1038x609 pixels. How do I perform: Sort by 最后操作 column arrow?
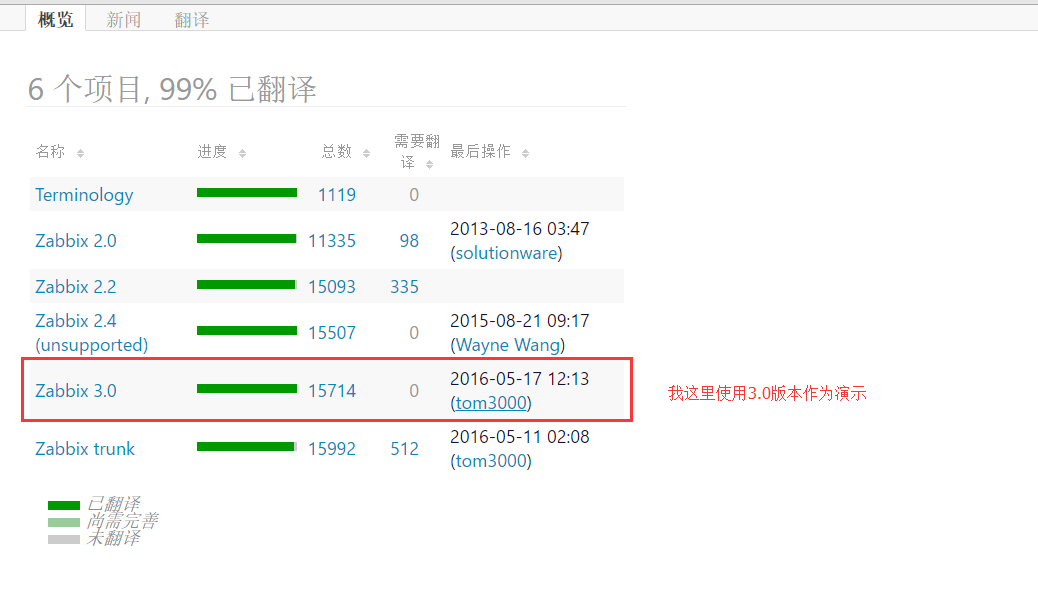[x=525, y=154]
